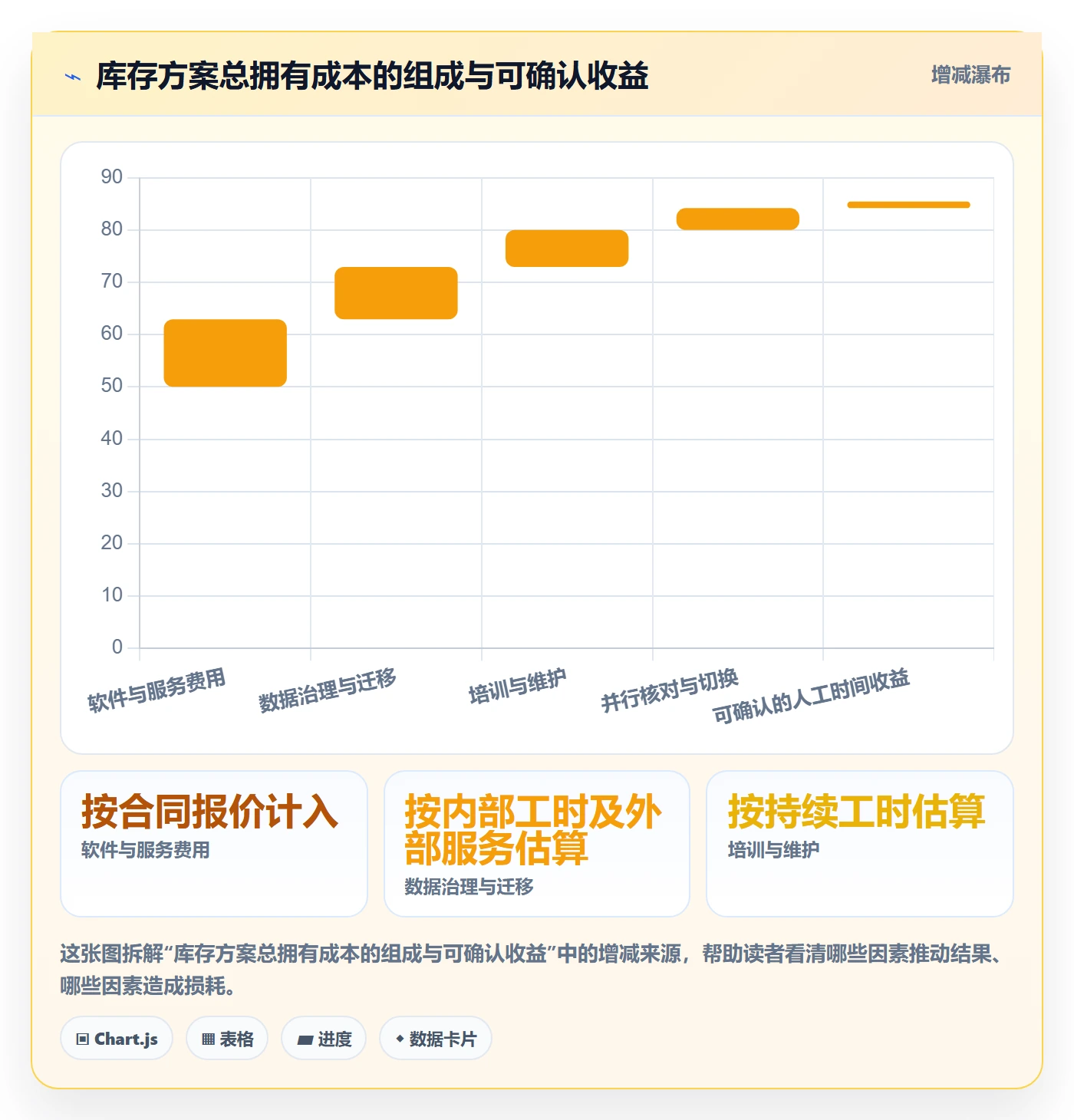Click the y-axis value 90
The image size is (1074, 1120).
click(112, 177)
